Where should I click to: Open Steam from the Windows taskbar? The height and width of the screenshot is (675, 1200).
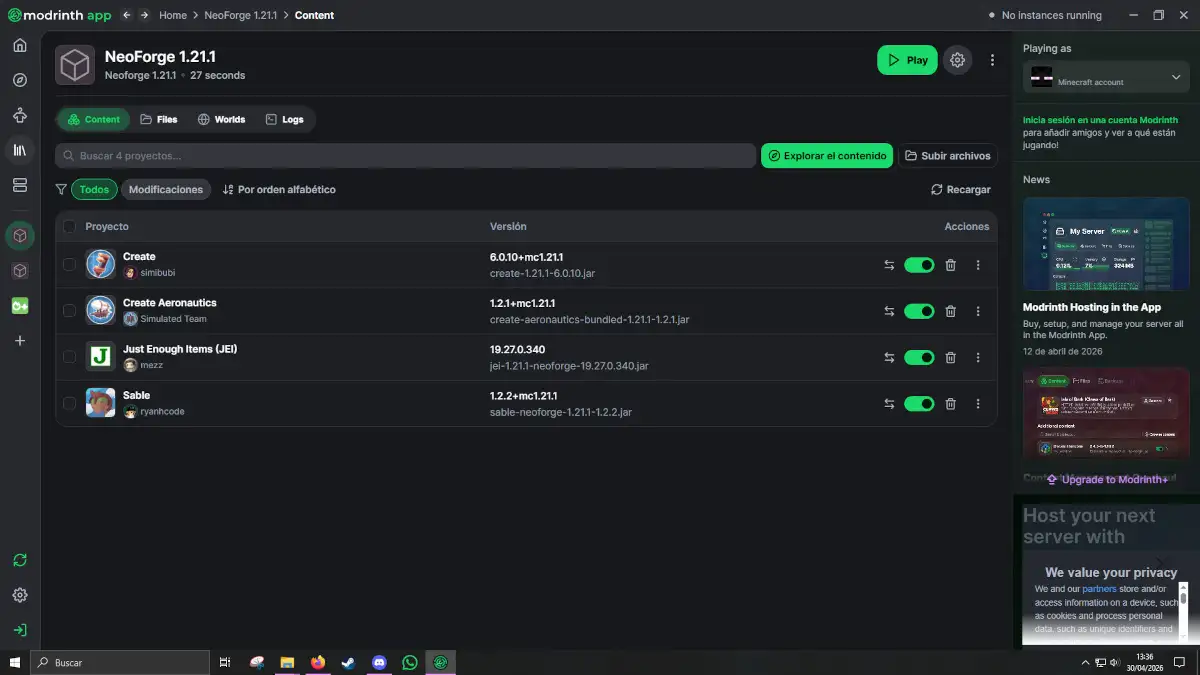[x=348, y=662]
